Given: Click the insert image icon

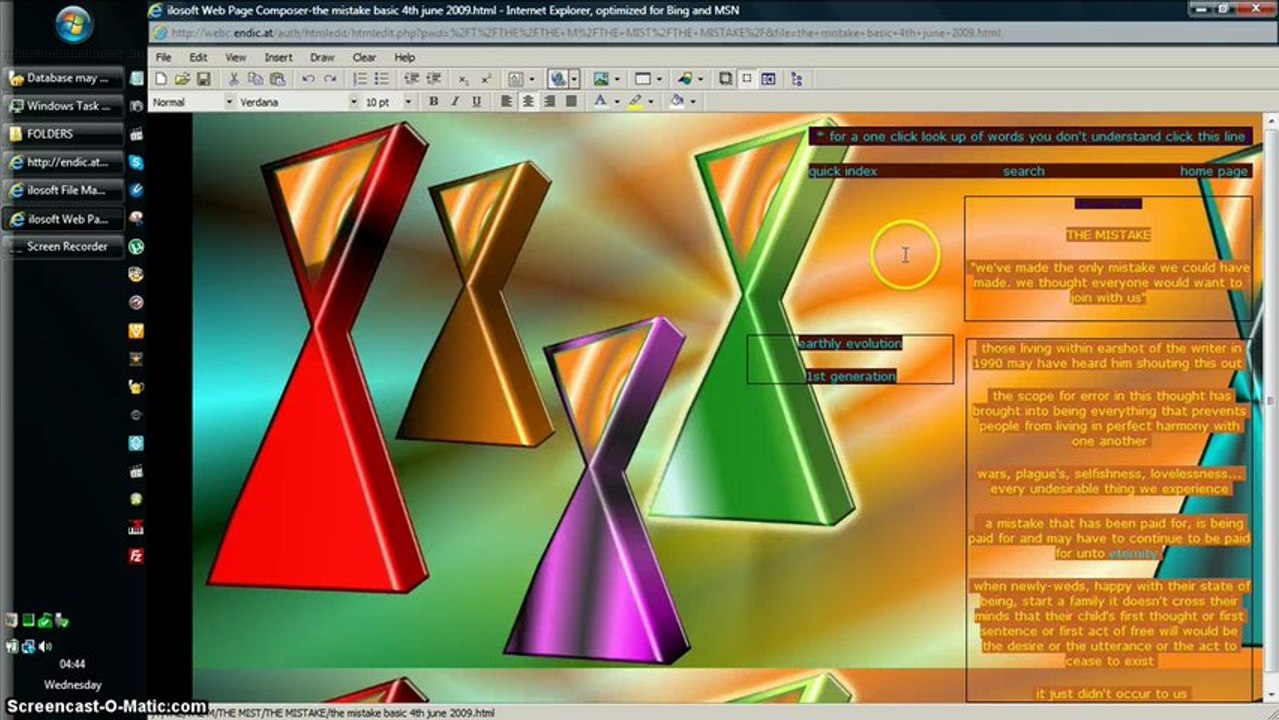Looking at the screenshot, I should tap(601, 79).
